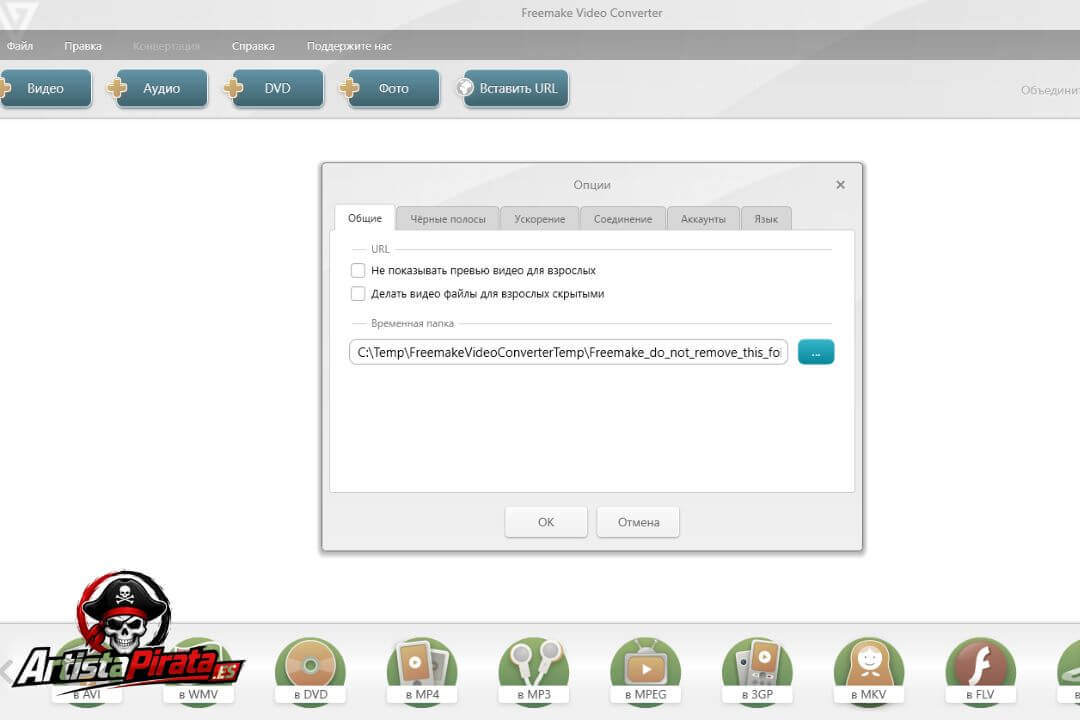Viewport: 1080px width, 720px height.
Task: Choose the в DVD output format icon
Action: (x=311, y=670)
